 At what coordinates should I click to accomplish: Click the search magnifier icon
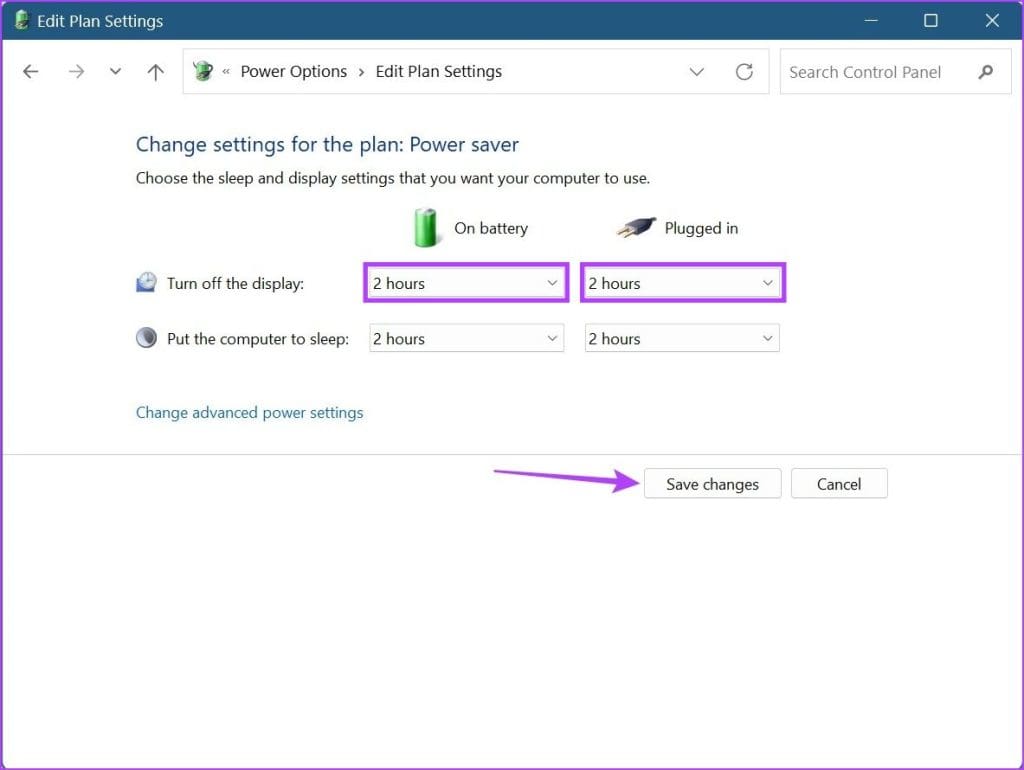986,71
